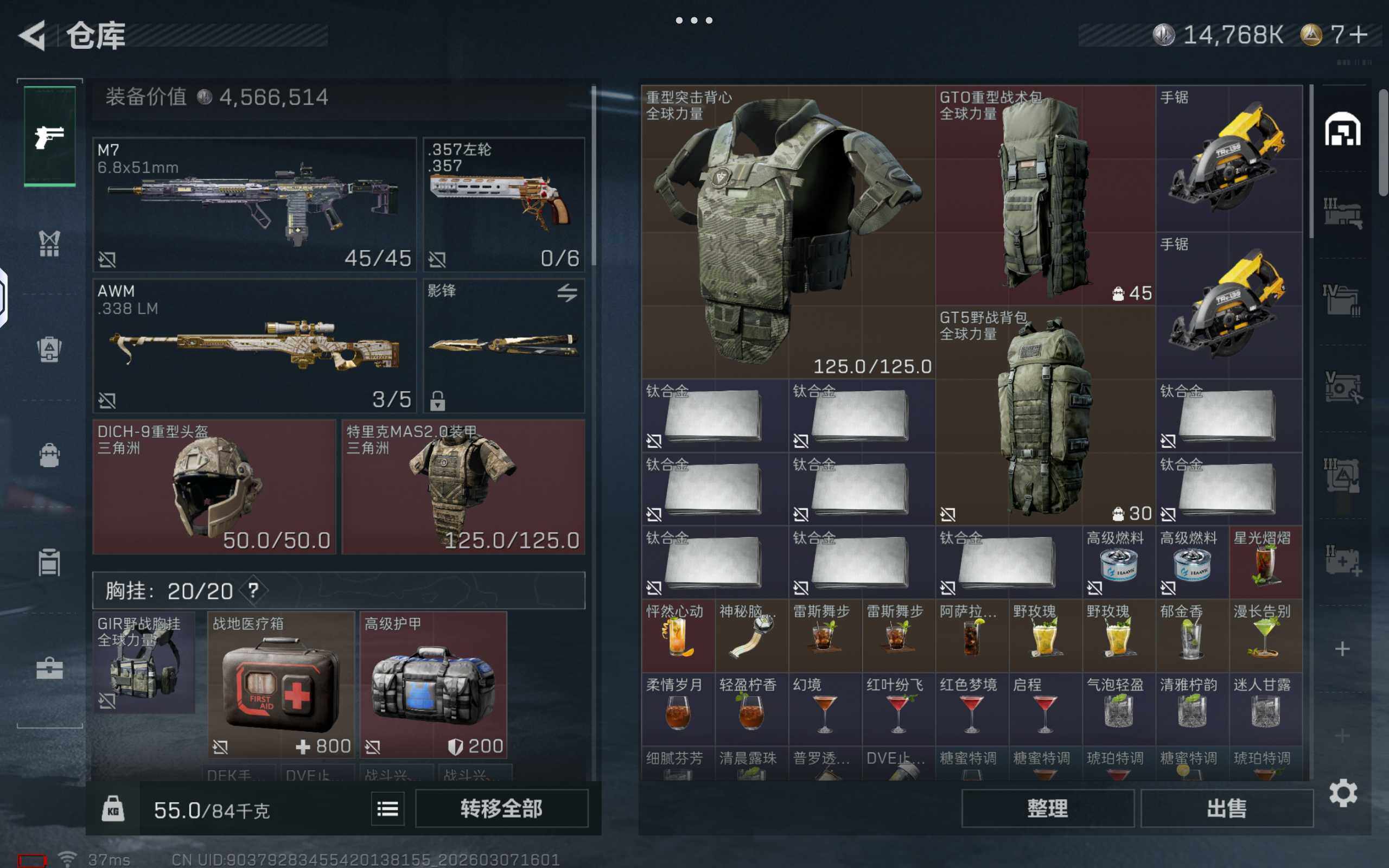
Task: Click the plus next to gold currency
Action: coord(1359,35)
